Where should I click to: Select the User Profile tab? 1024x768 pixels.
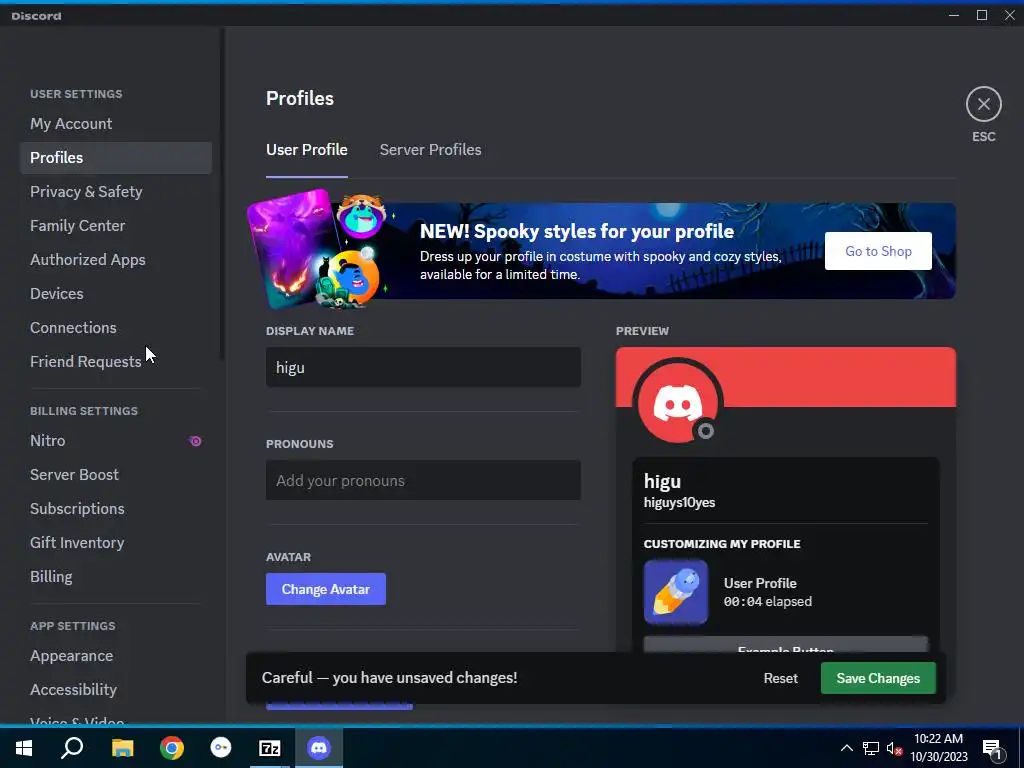306,150
